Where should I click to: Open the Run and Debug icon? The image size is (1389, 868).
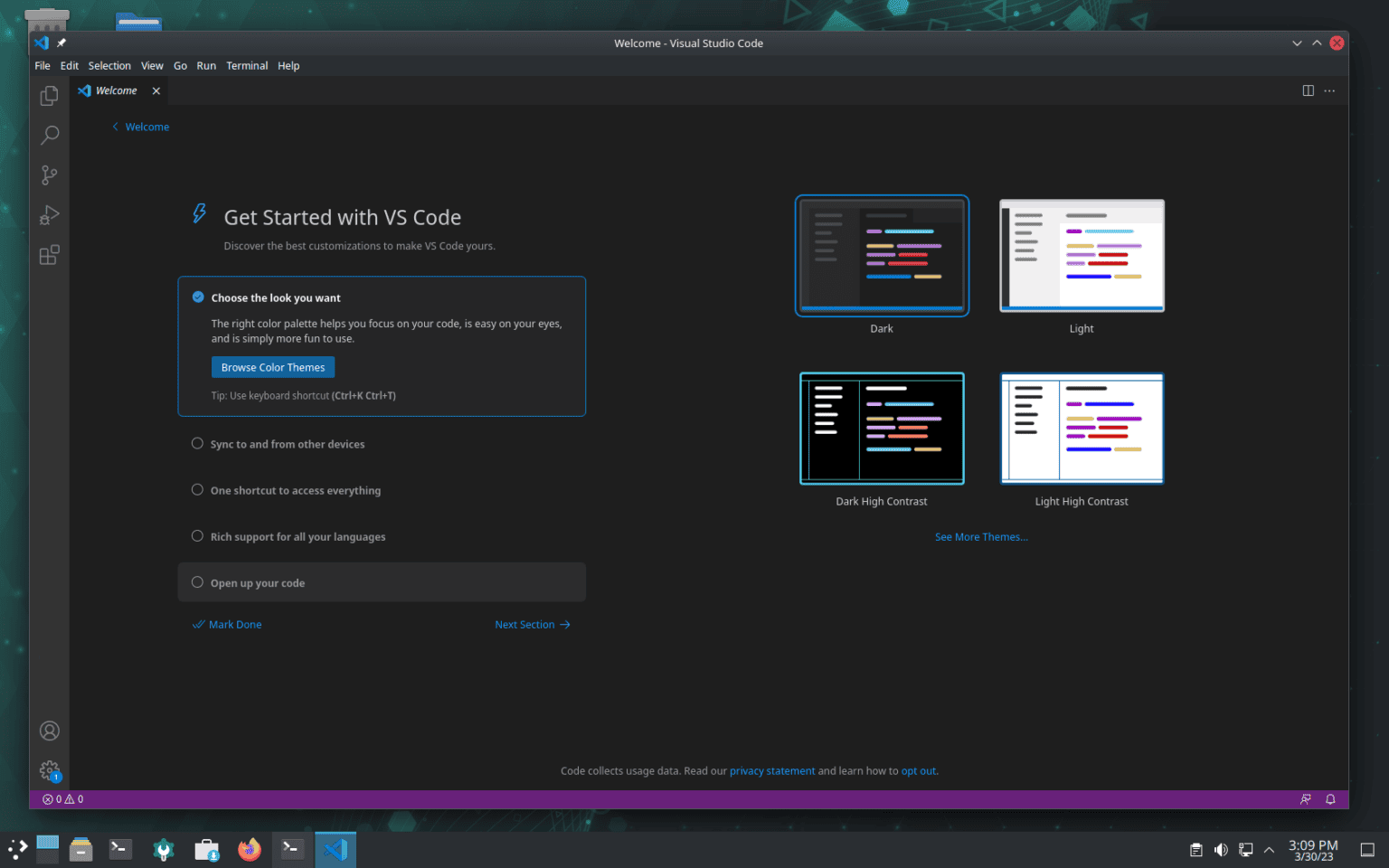click(x=49, y=214)
